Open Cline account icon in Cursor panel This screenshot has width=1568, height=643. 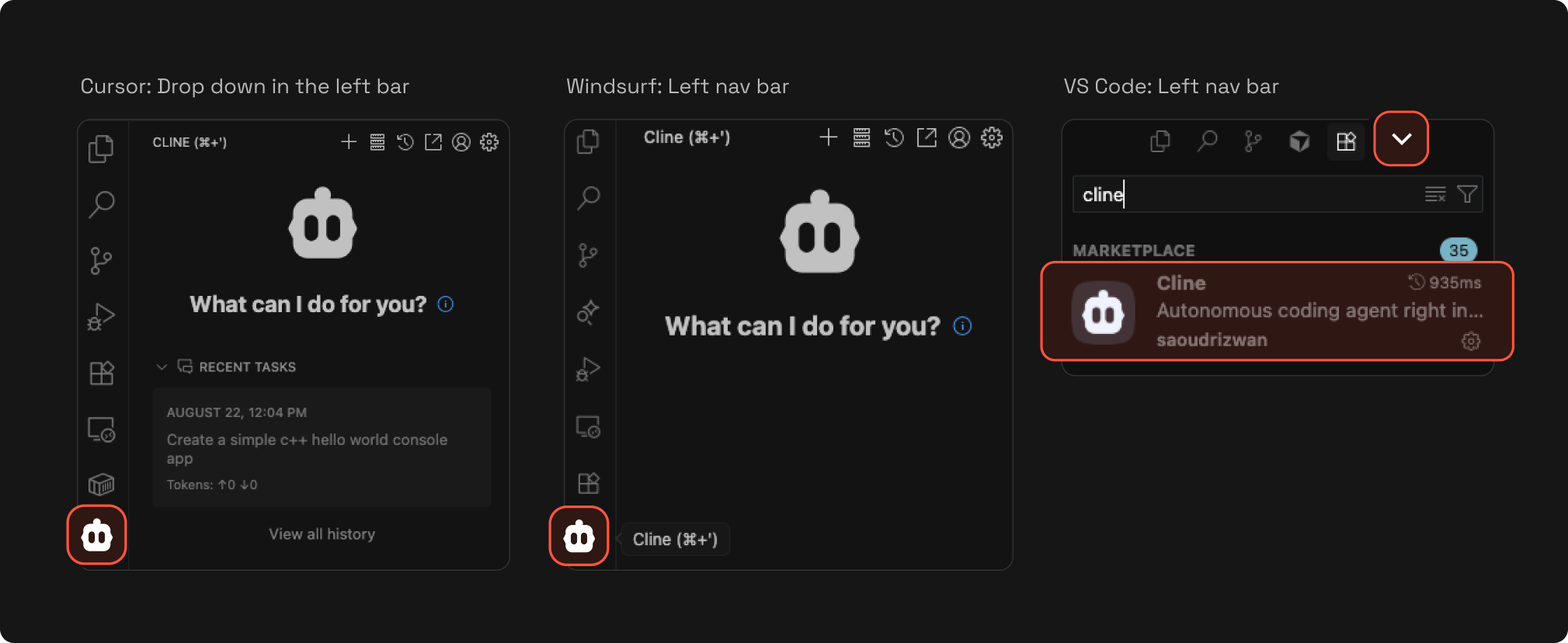click(x=461, y=142)
